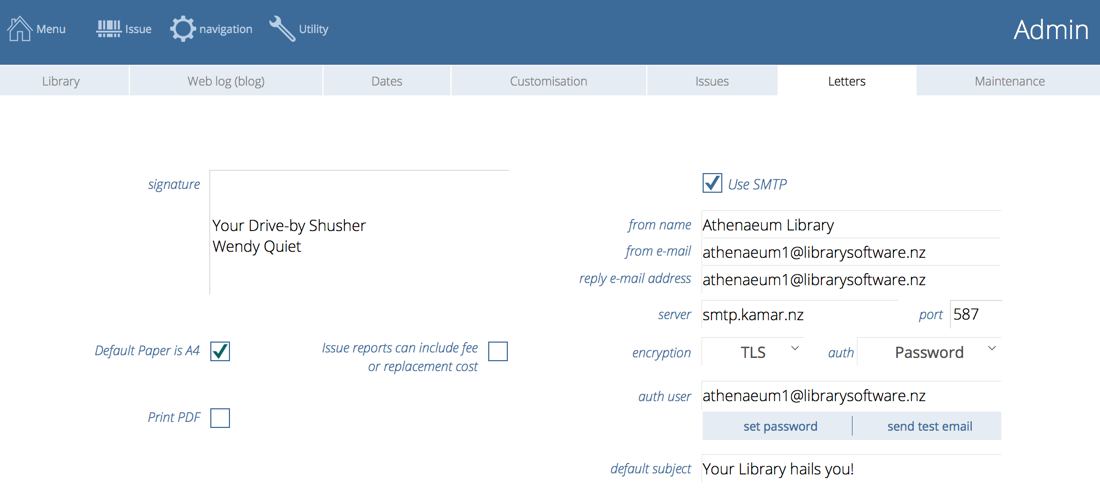Open the Web log (blog) tab
Viewport: 1100px width, 496px height.
pos(226,81)
